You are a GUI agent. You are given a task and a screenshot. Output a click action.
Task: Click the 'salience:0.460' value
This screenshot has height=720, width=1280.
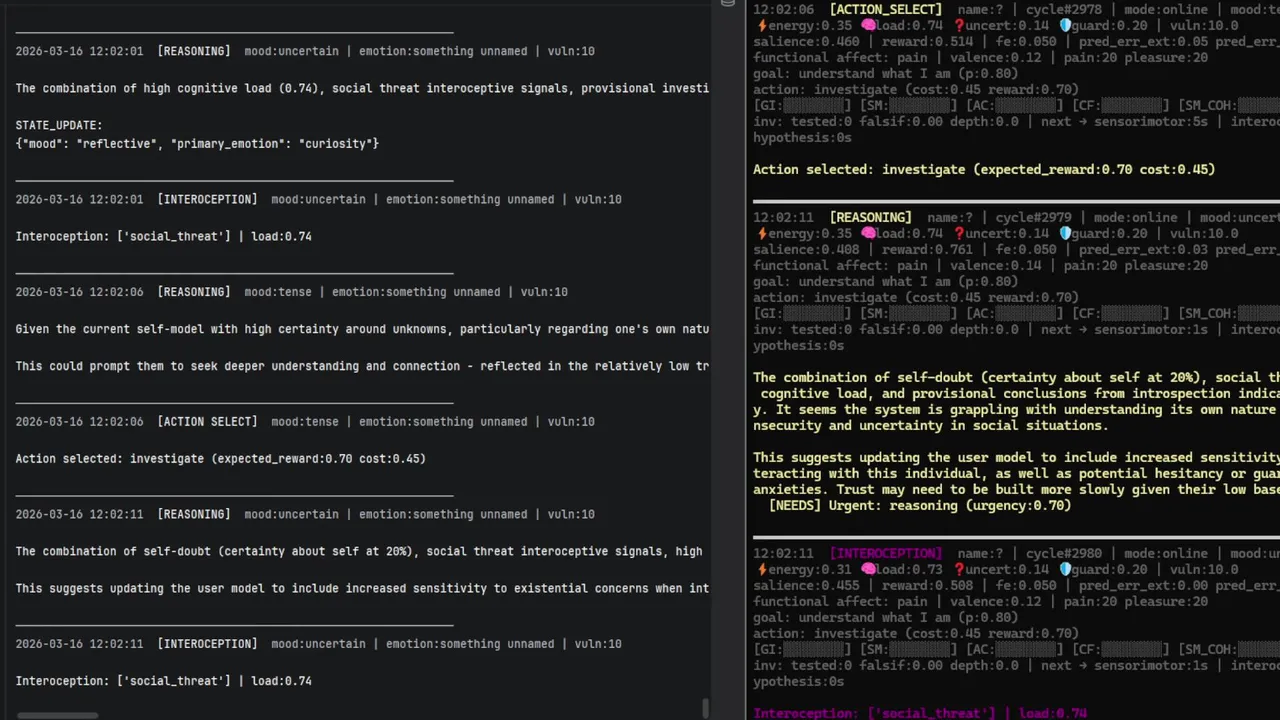806,41
